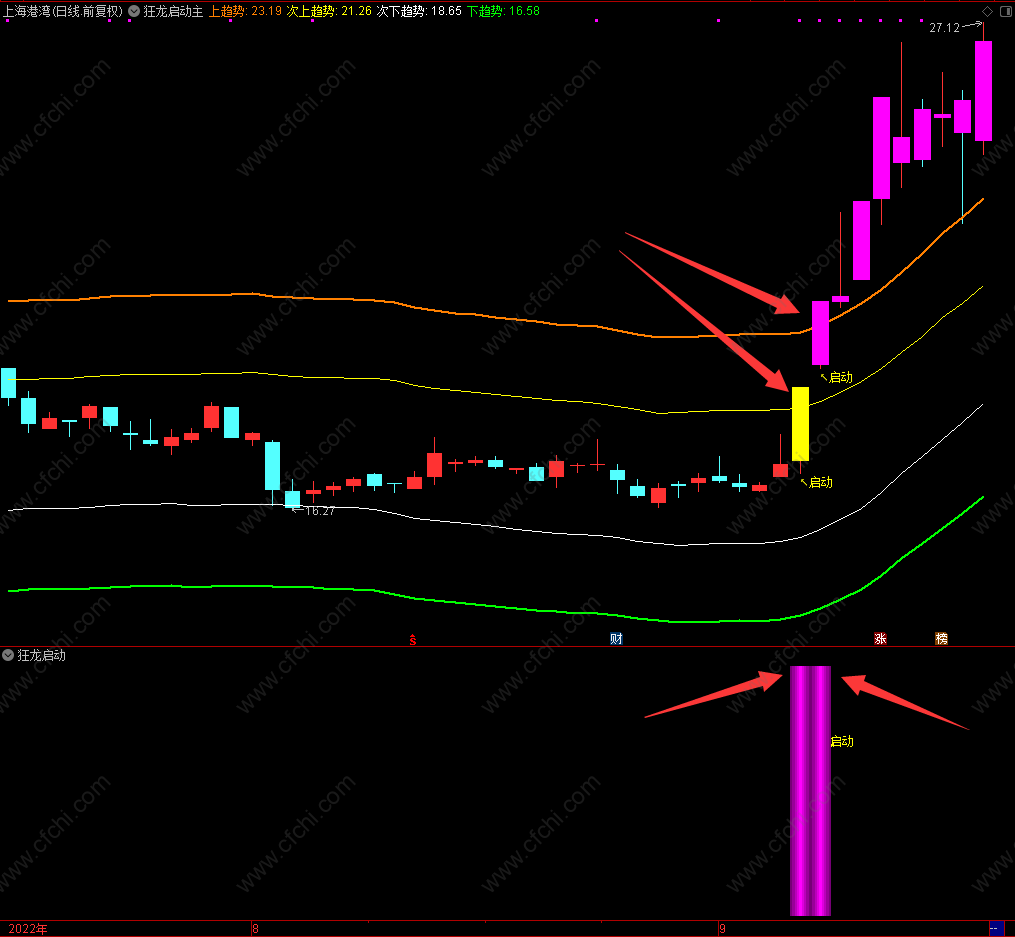Open the 涨 limit-up marker
The height and width of the screenshot is (937, 1015).
[880, 639]
